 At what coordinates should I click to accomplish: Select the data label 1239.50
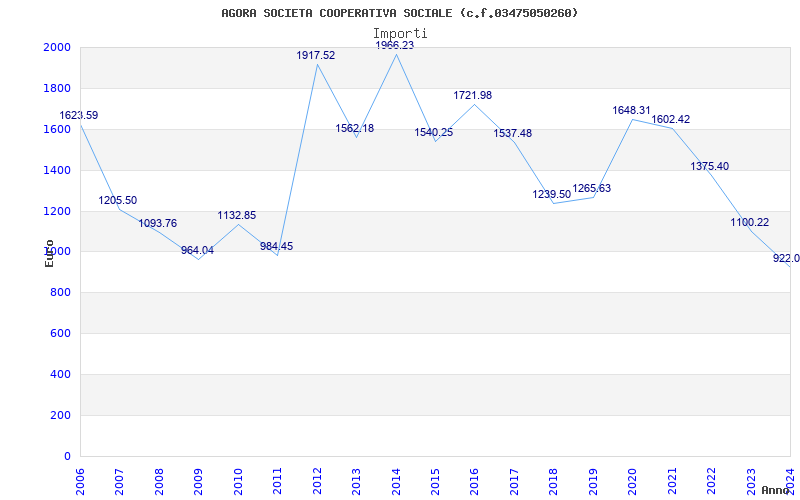[552, 194]
